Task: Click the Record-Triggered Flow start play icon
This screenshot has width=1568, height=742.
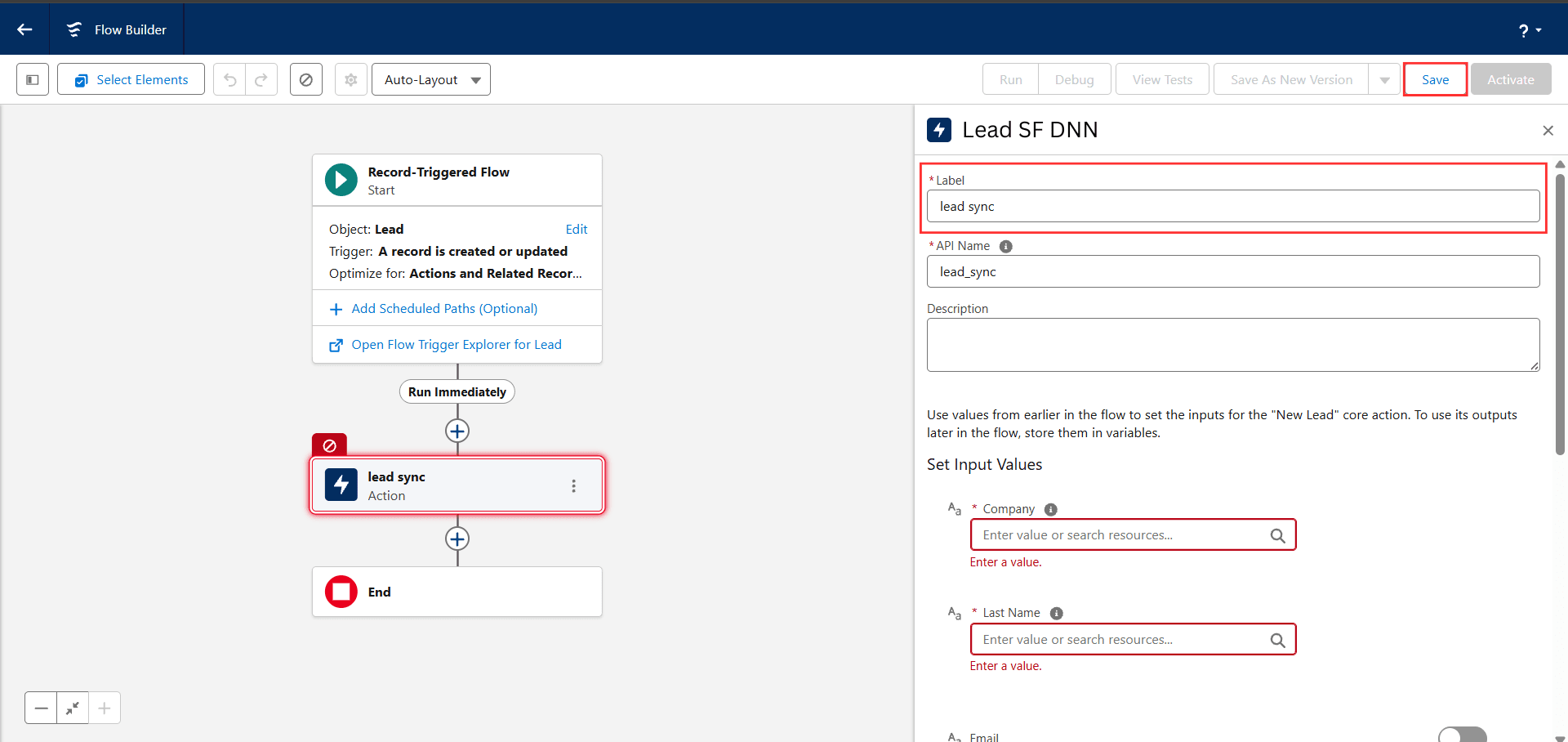Action: coord(341,180)
